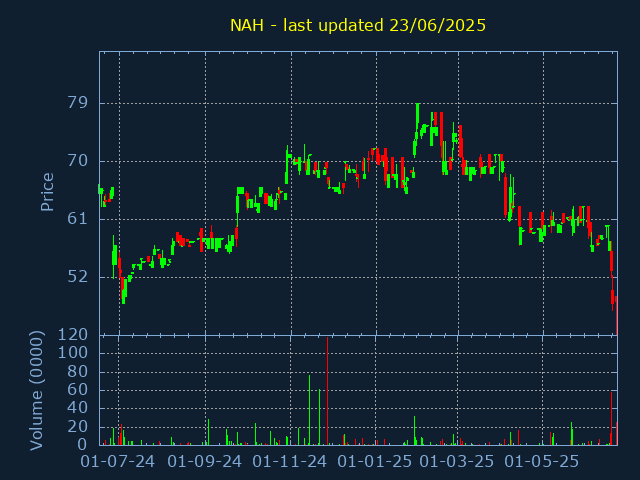Click the price axis label '61'
Image resolution: width=640 pixels, height=480 pixels.
pyautogui.click(x=78, y=219)
